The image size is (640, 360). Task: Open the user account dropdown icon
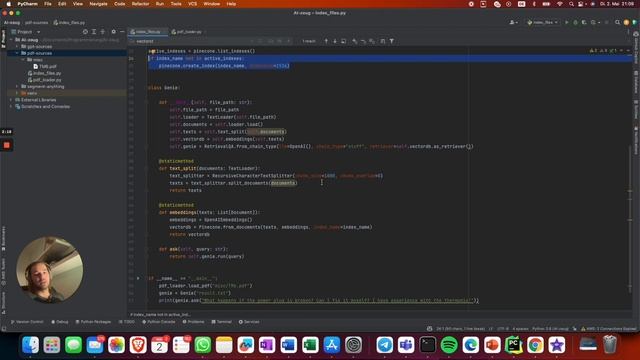513,22
